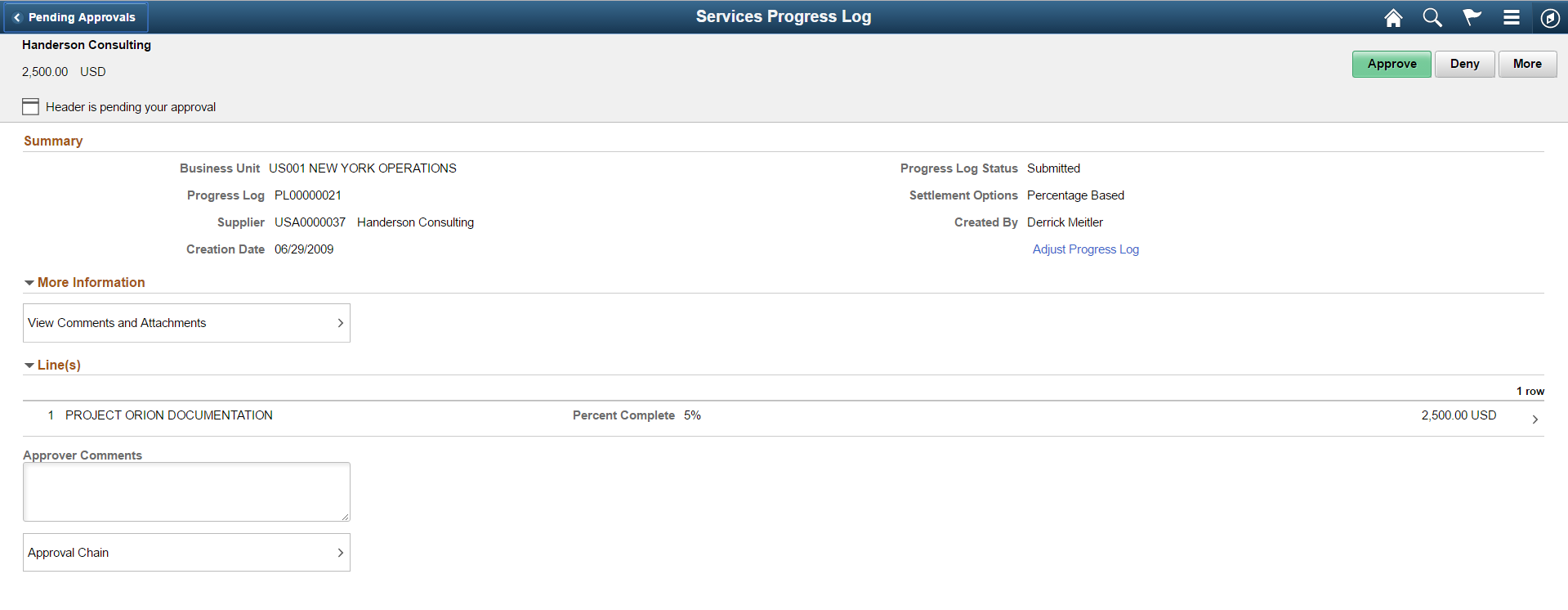Go back to Pending Approvals
Viewport: 1568px width, 610px height.
pos(75,17)
